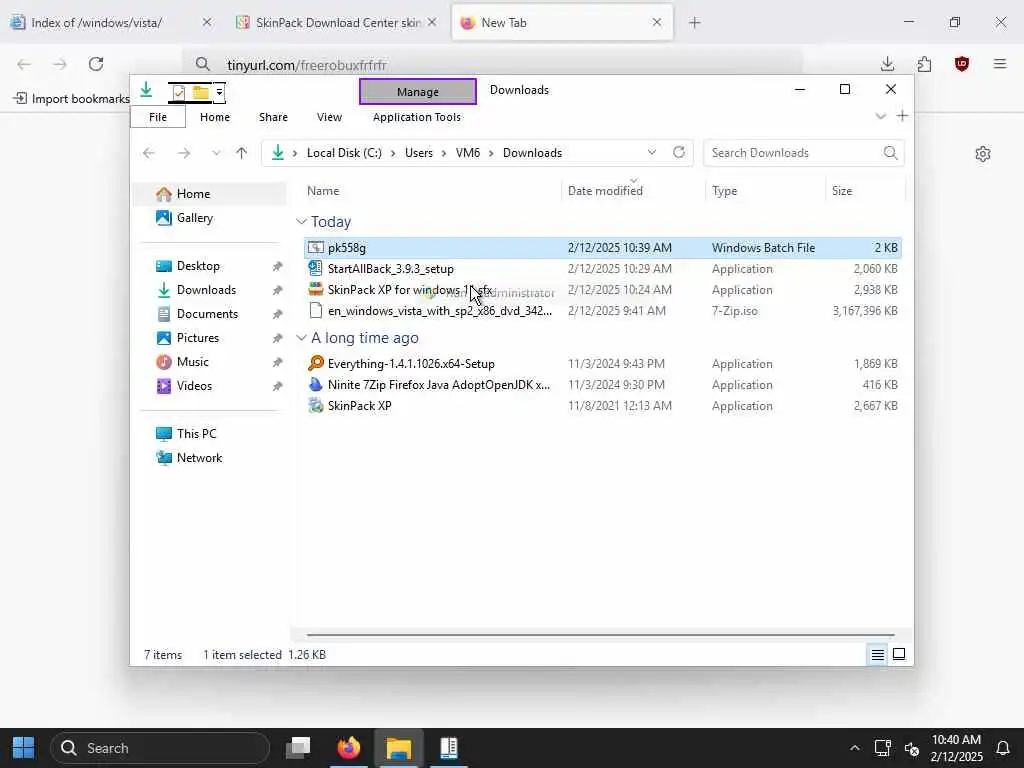Open the Customize Quick Access Toolbar dropdown

(x=219, y=93)
